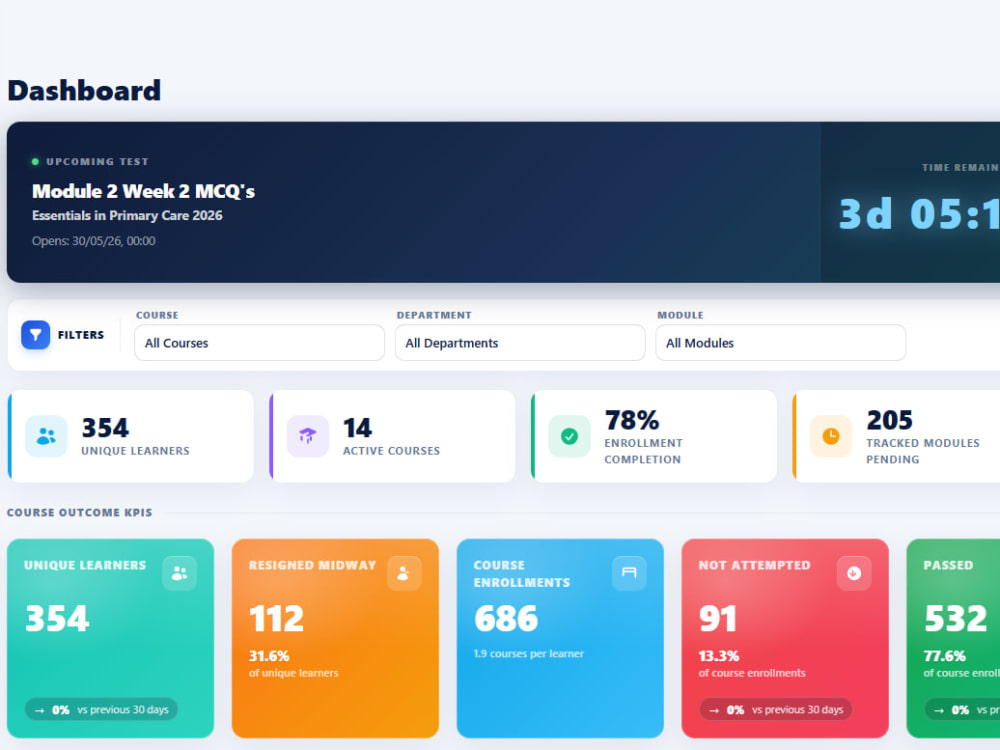Open the All Modules dropdown
This screenshot has height=750, width=1000.
click(781, 342)
